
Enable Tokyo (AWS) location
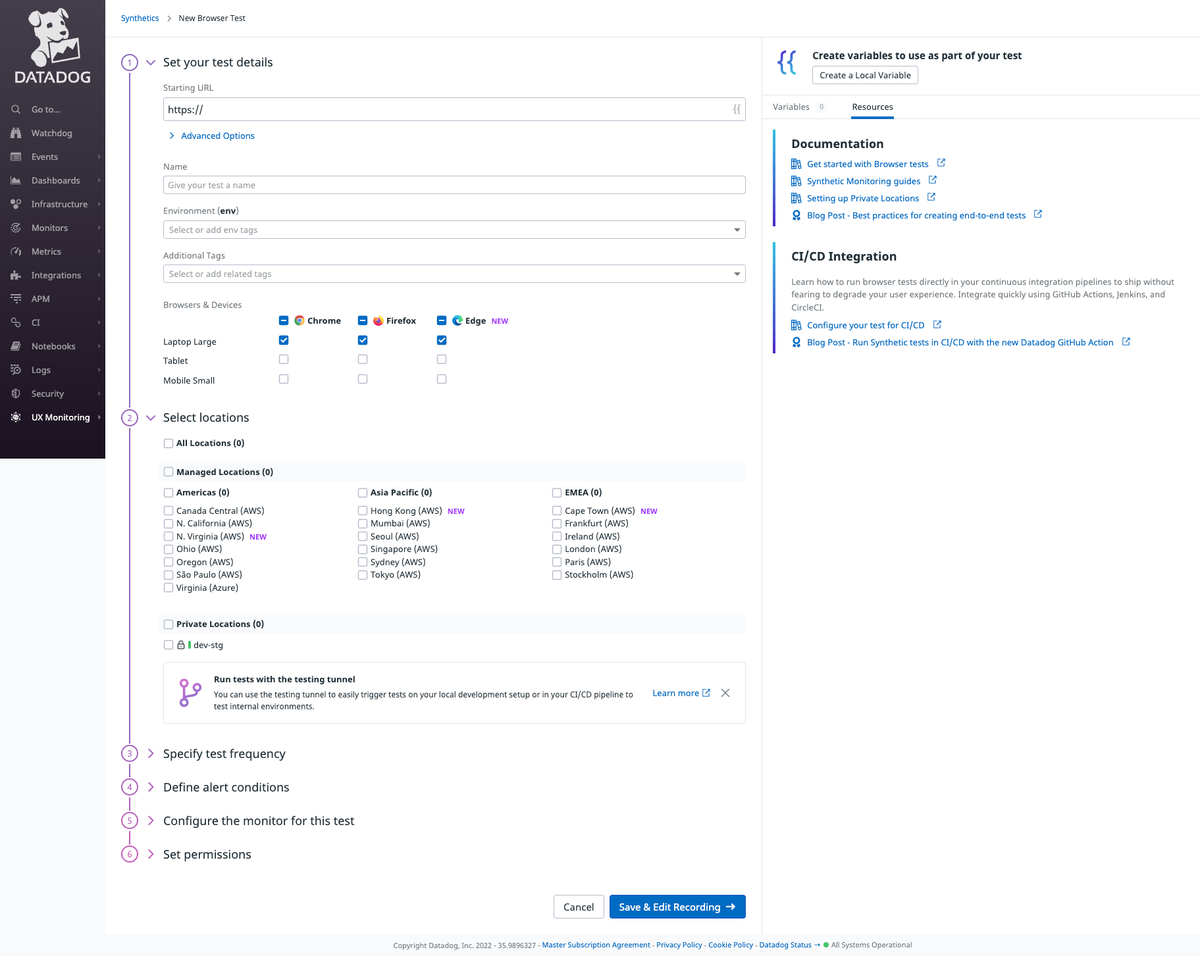(x=362, y=575)
